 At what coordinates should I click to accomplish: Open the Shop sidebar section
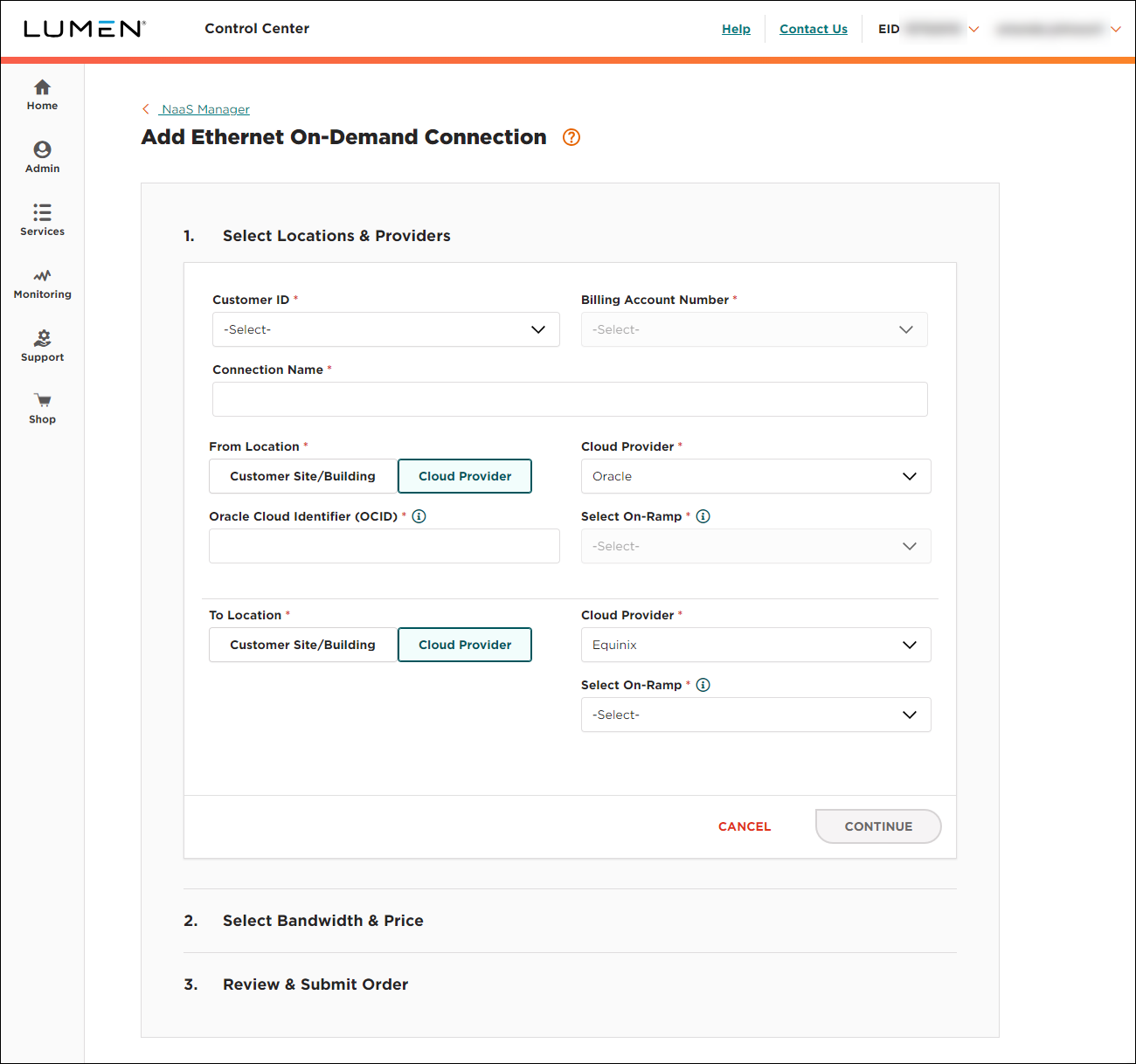pyautogui.click(x=42, y=409)
